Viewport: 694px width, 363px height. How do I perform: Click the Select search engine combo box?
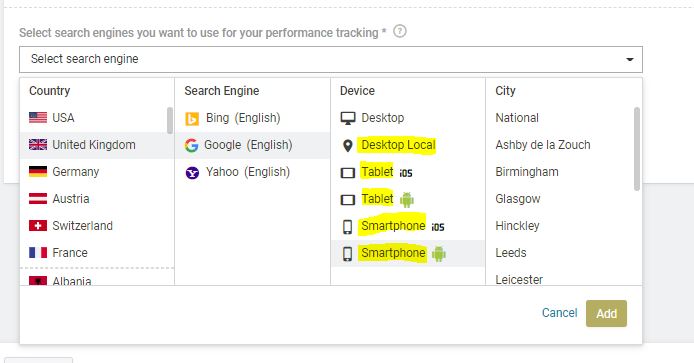pos(331,59)
